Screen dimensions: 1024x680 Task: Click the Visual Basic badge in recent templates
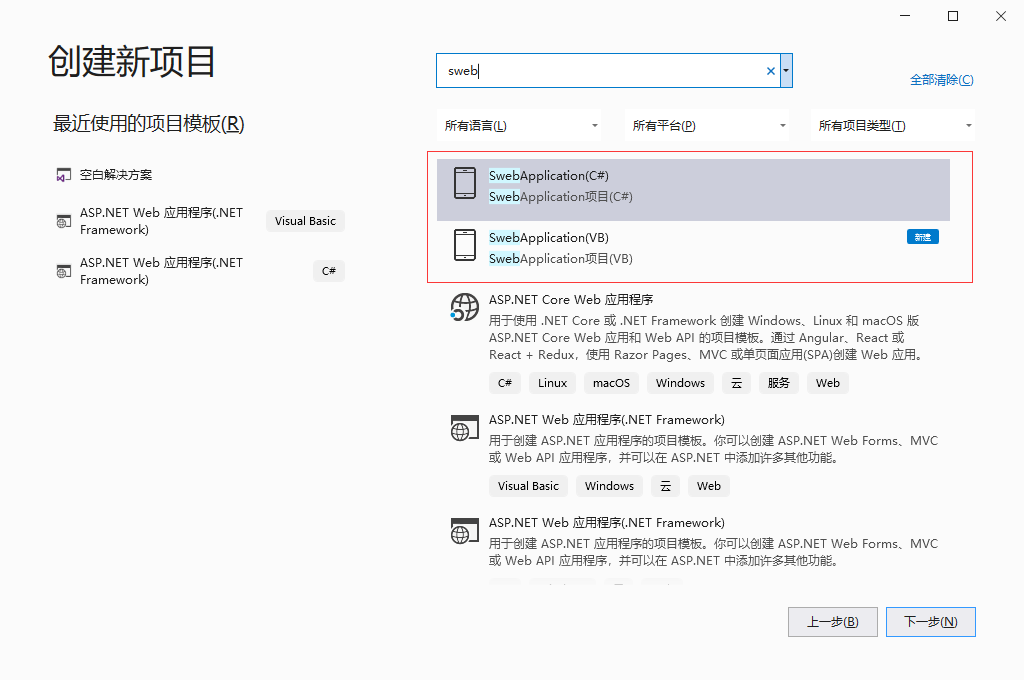(x=305, y=221)
